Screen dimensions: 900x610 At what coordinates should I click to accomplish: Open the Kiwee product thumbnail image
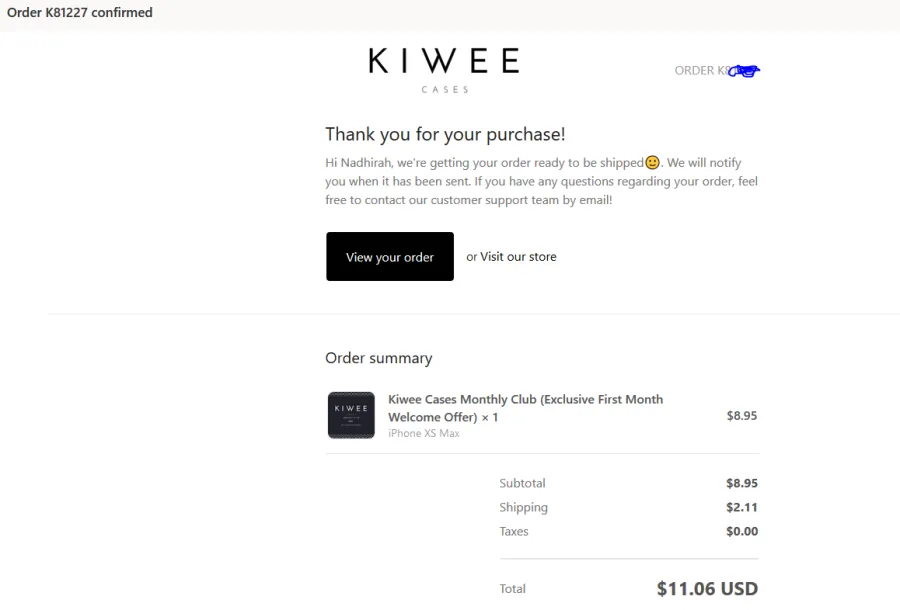[x=351, y=415]
